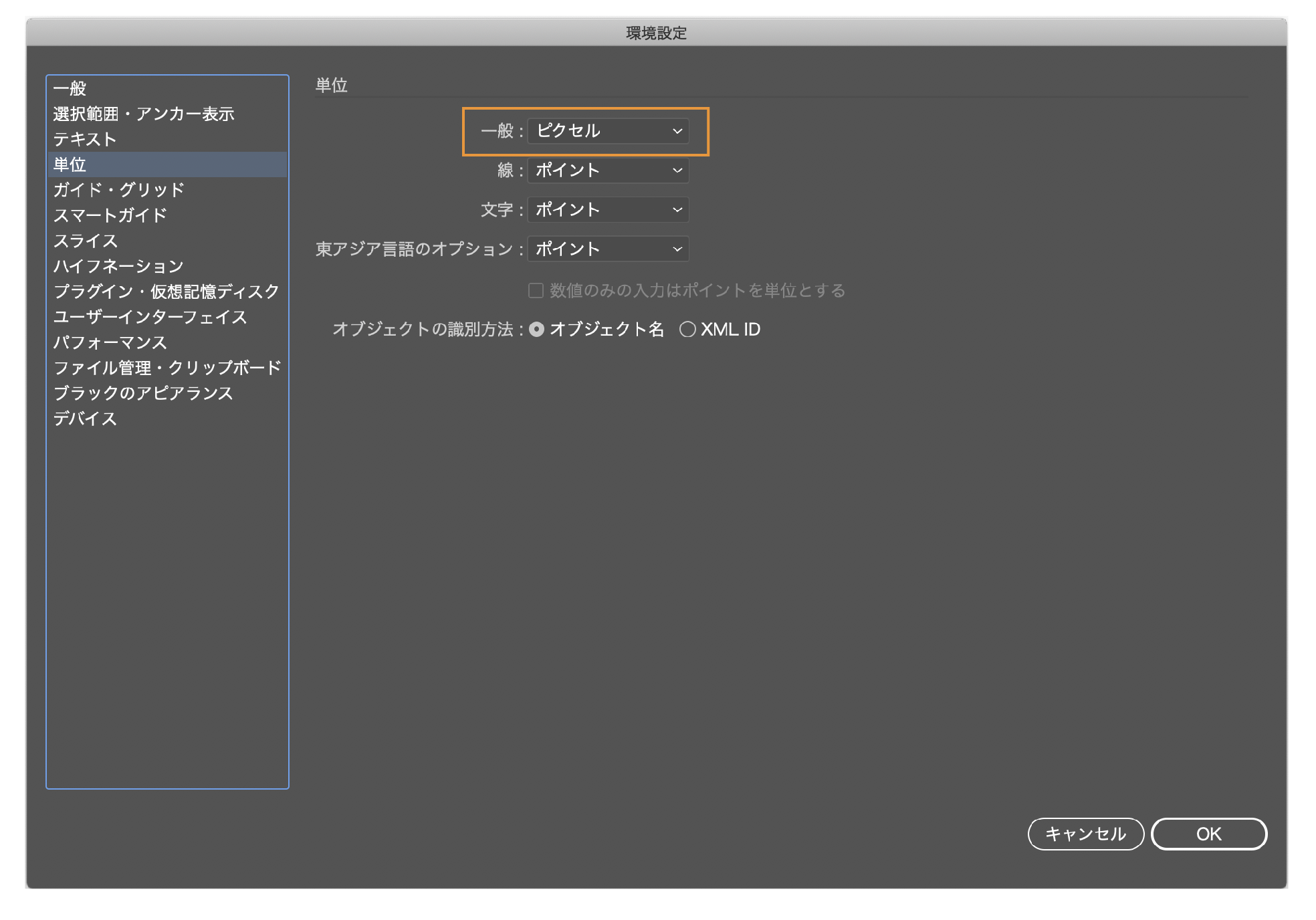Viewport: 1316px width, 920px height.
Task: Choose スライス in the sidebar list
Action: [167, 241]
